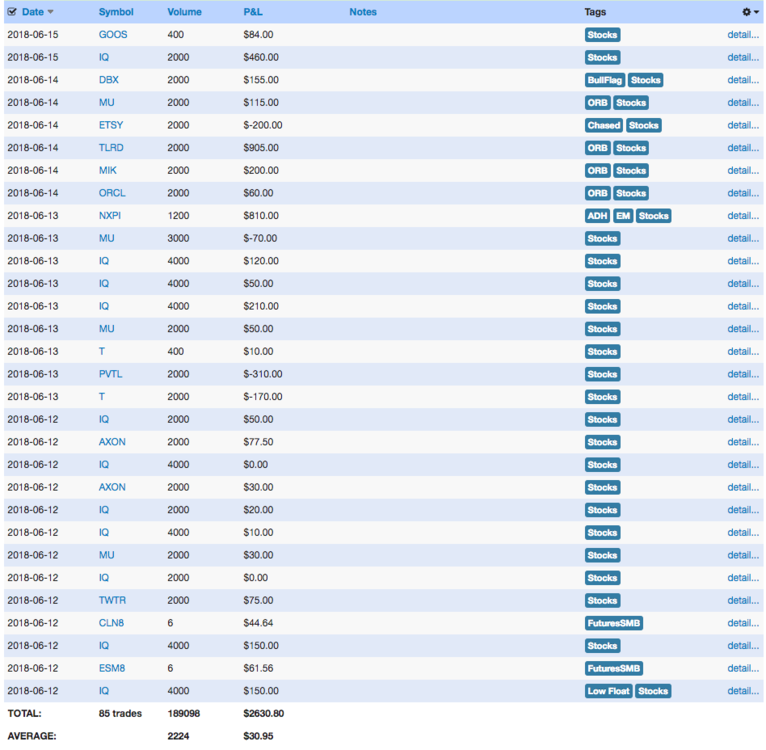
Task: Open the table settings gear menu
Action: pyautogui.click(x=750, y=12)
